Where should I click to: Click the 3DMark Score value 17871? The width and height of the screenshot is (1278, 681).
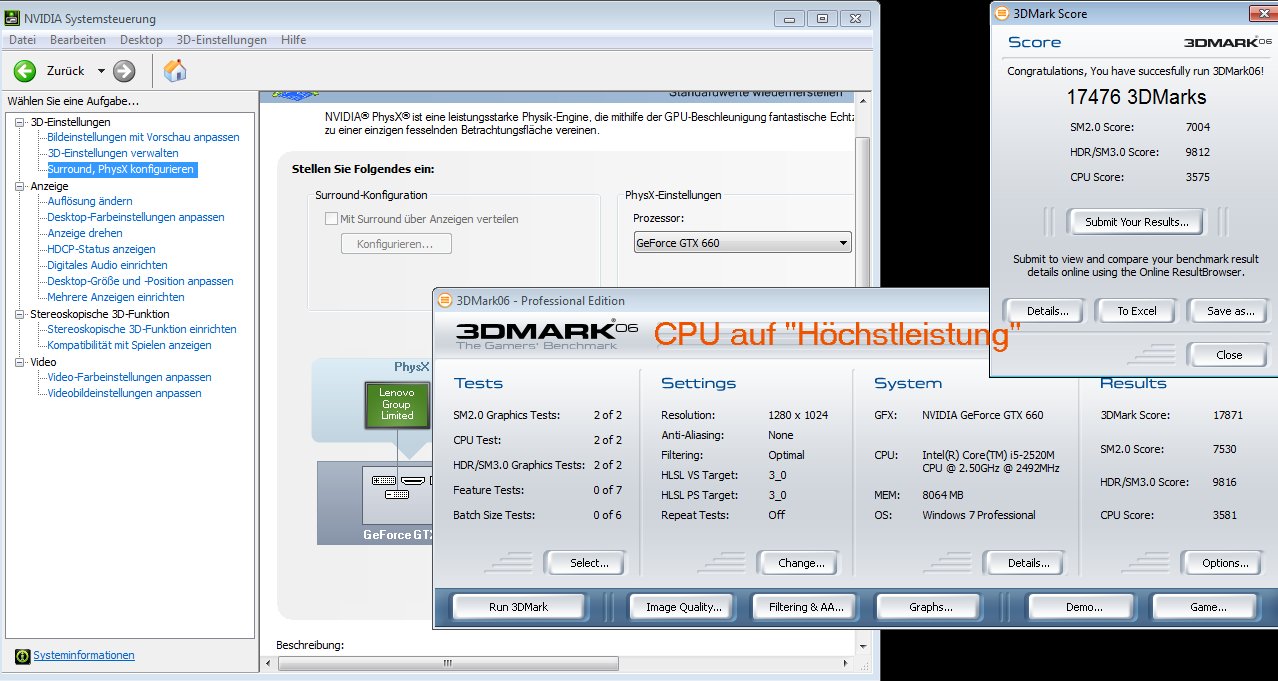[1228, 415]
